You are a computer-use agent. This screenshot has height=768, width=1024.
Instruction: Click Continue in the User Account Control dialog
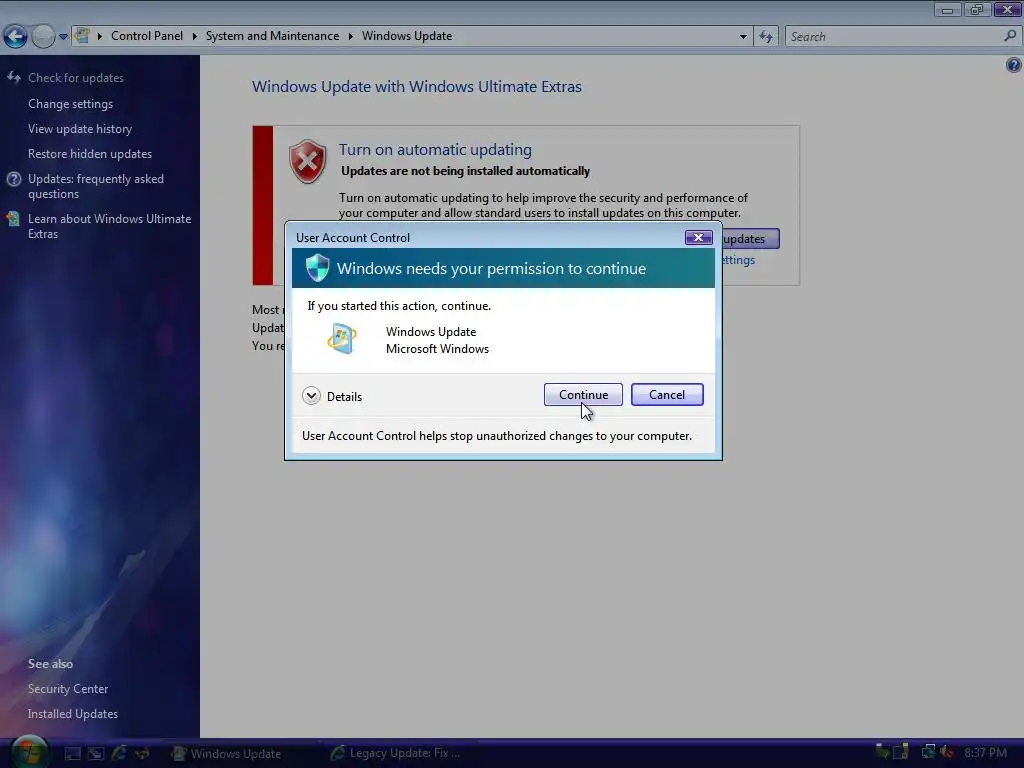point(583,394)
